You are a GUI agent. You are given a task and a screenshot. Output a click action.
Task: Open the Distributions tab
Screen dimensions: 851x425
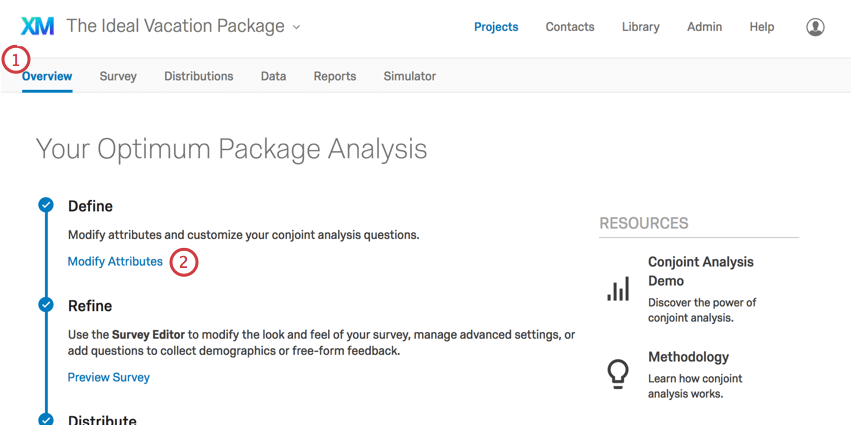(198, 76)
